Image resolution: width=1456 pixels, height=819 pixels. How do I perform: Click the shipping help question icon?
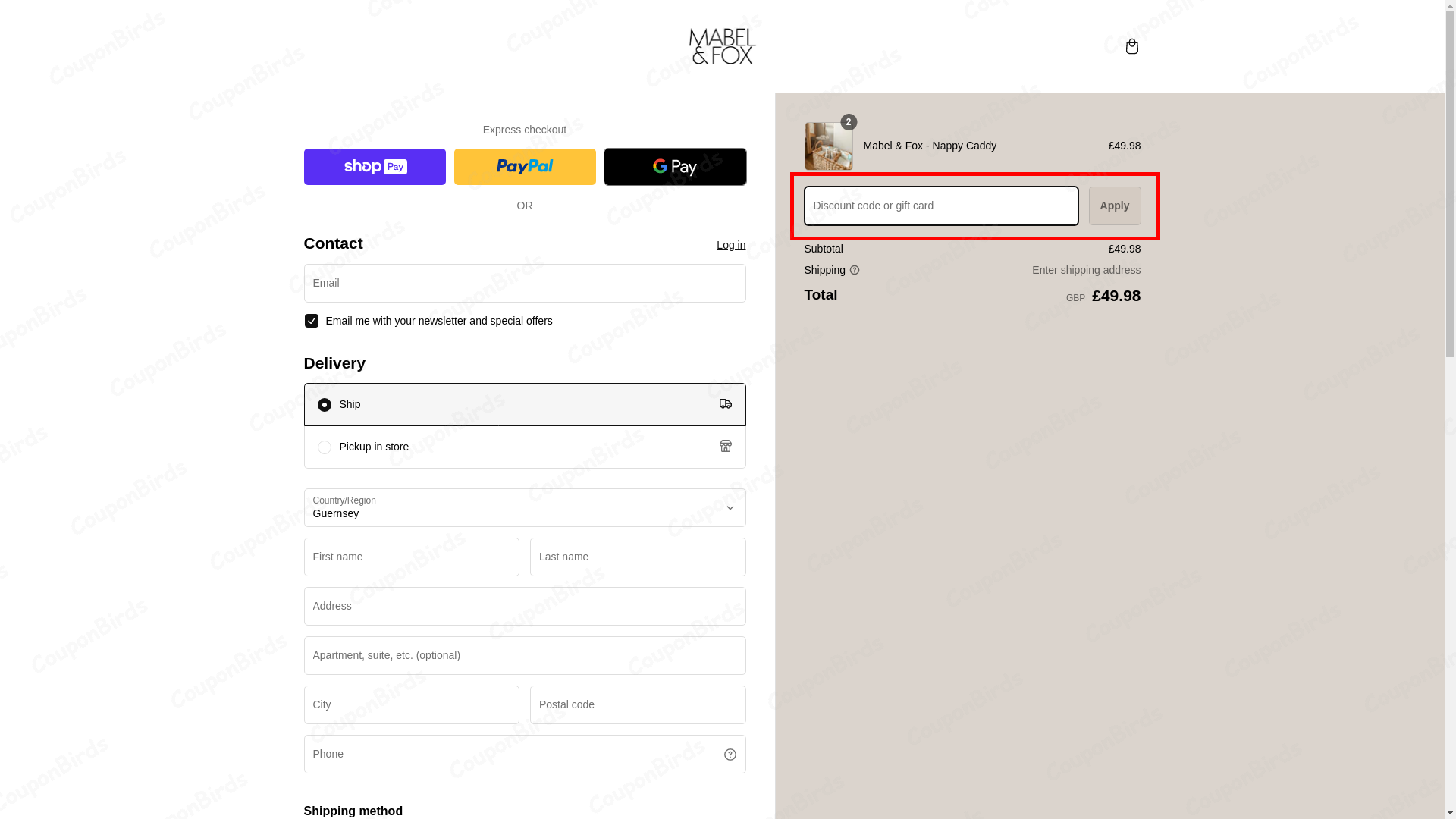coord(855,271)
